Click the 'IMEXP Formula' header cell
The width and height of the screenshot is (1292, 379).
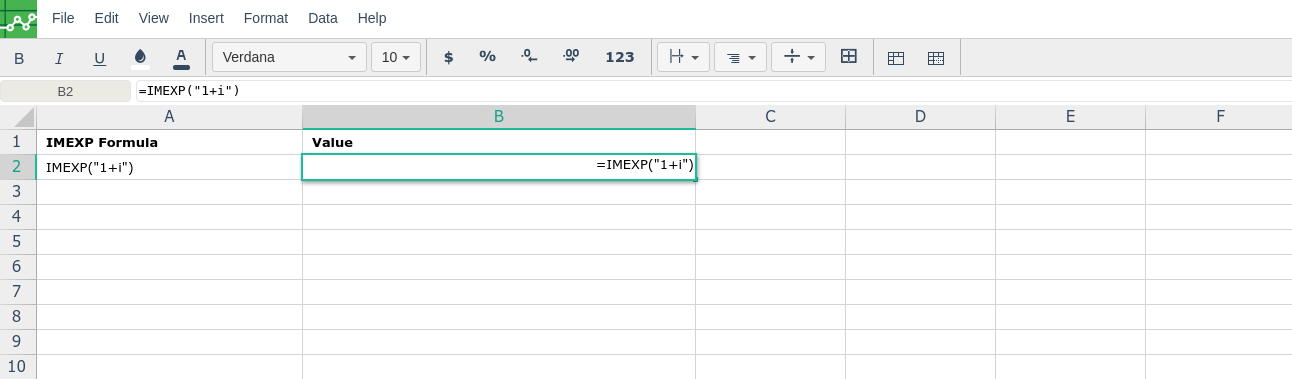169,142
